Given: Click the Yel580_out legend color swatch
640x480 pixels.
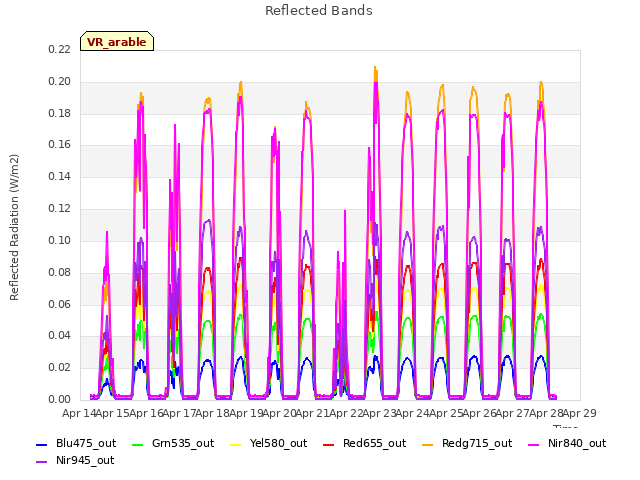Looking at the screenshot, I should (x=236, y=444).
